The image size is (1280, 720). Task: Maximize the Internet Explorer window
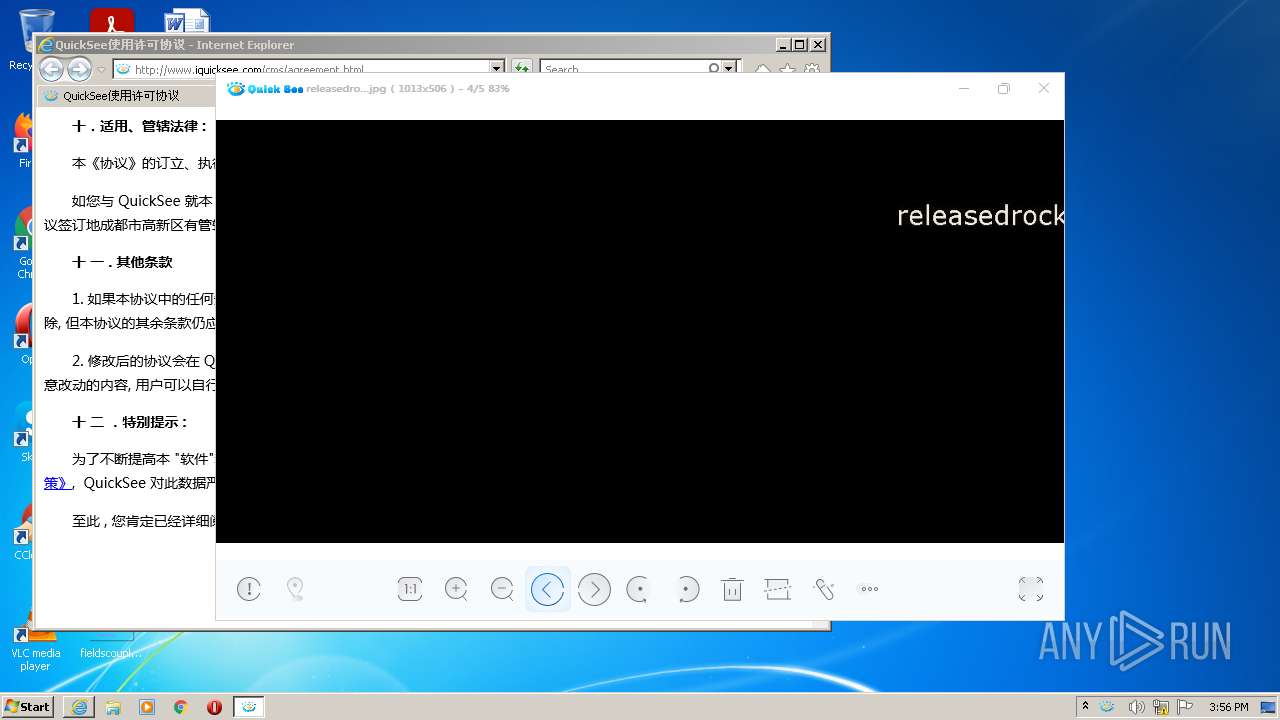point(800,45)
